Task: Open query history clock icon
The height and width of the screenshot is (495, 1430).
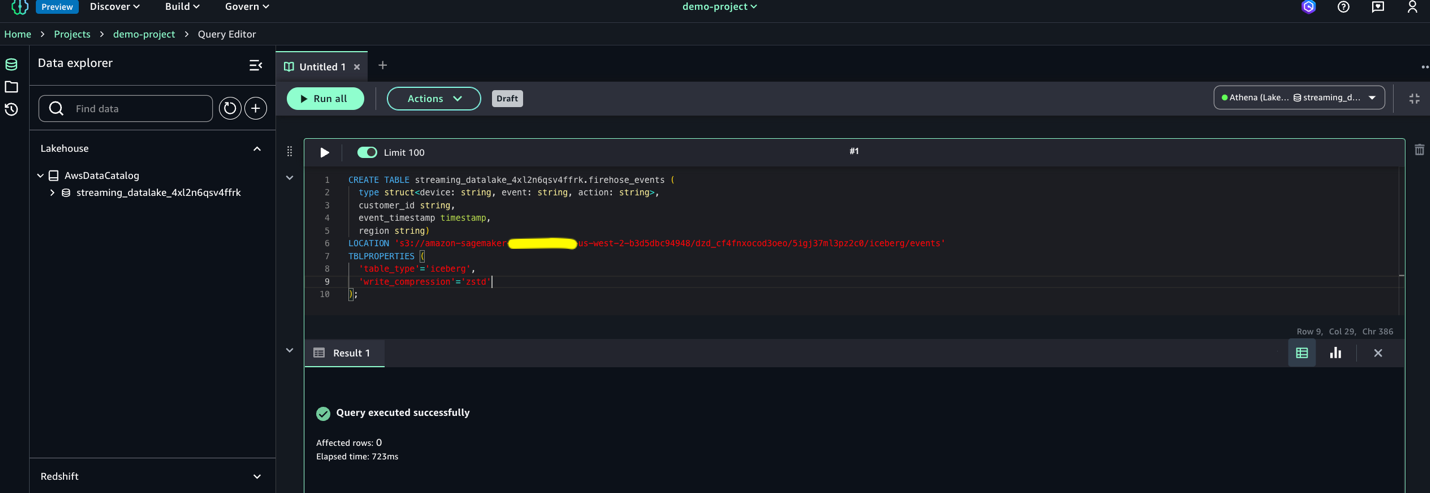Action: click(12, 110)
